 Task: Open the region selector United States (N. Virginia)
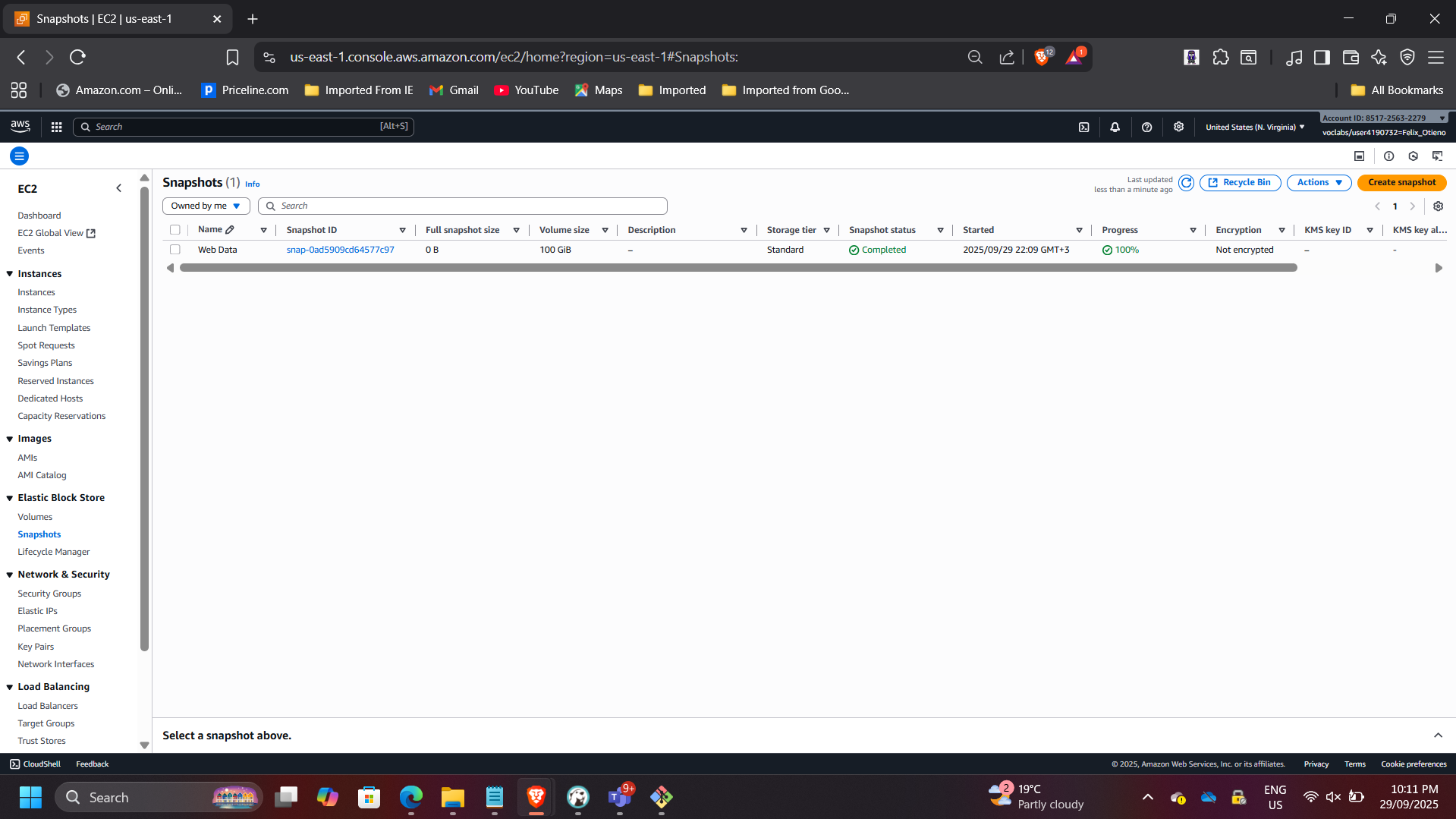[x=1254, y=127]
